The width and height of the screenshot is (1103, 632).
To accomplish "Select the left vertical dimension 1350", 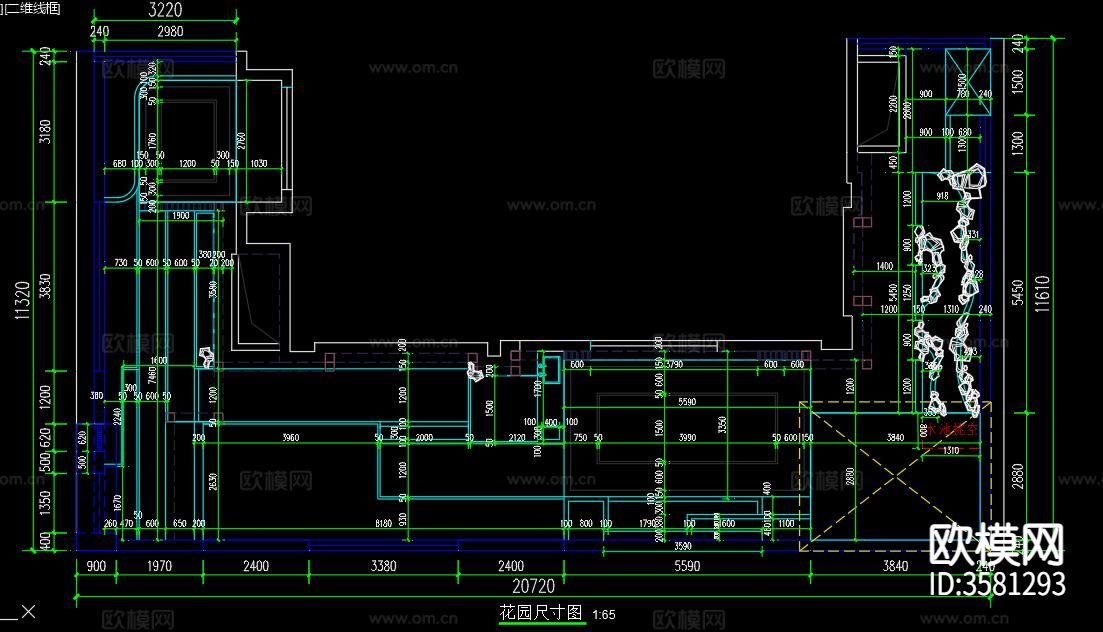I will click(45, 503).
